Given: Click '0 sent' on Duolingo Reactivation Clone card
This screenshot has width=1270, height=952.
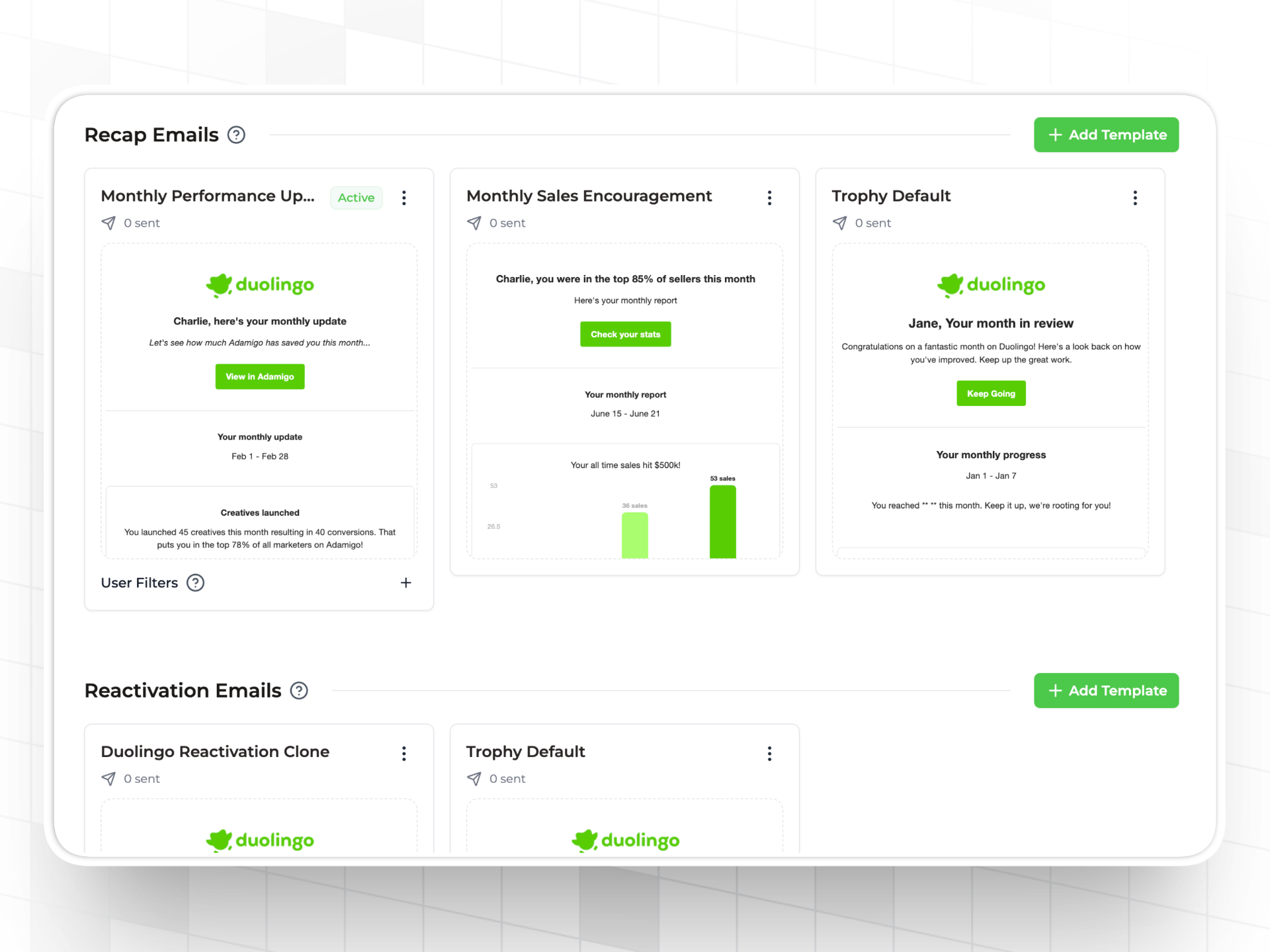Looking at the screenshot, I should point(142,779).
